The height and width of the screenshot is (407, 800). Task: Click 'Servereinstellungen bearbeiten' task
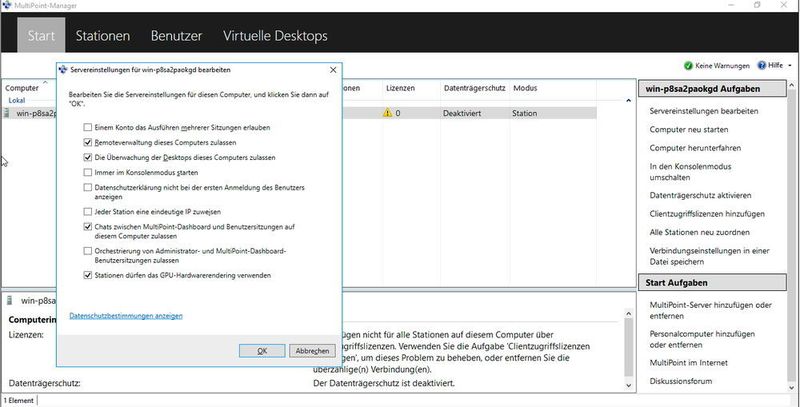[x=704, y=111]
